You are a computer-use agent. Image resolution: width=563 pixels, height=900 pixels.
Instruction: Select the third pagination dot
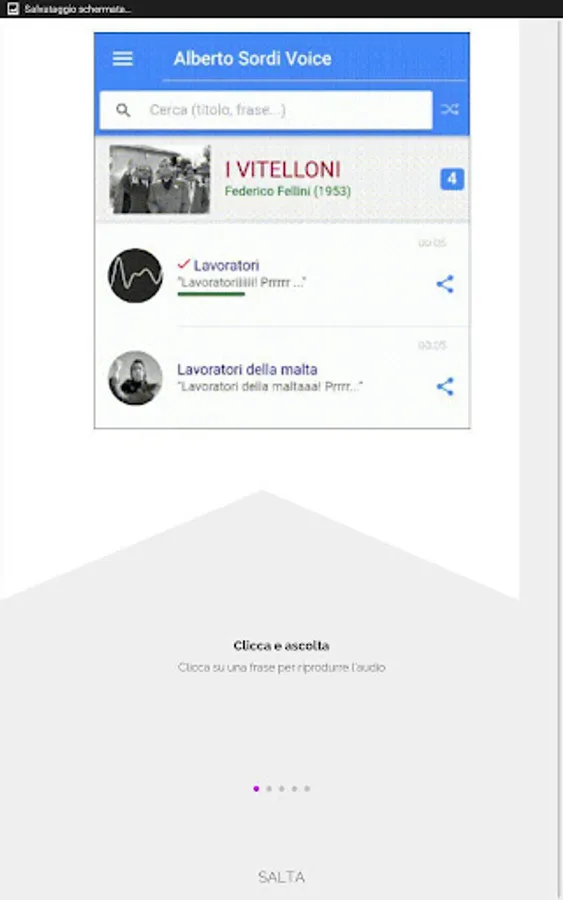click(281, 789)
